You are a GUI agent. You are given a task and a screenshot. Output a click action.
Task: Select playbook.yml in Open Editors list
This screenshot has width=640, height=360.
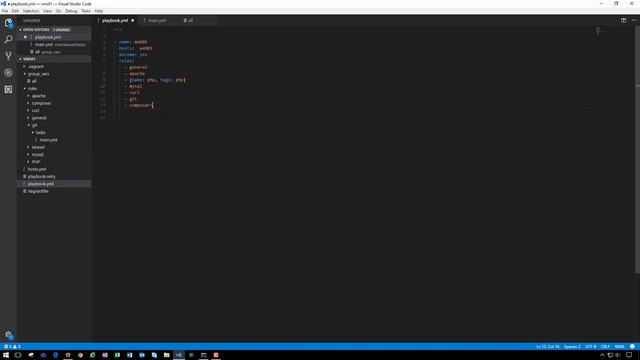point(54,37)
